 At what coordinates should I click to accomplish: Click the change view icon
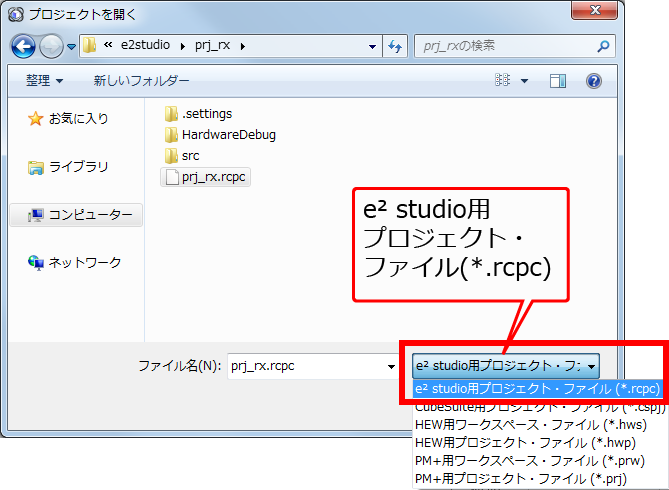point(503,80)
